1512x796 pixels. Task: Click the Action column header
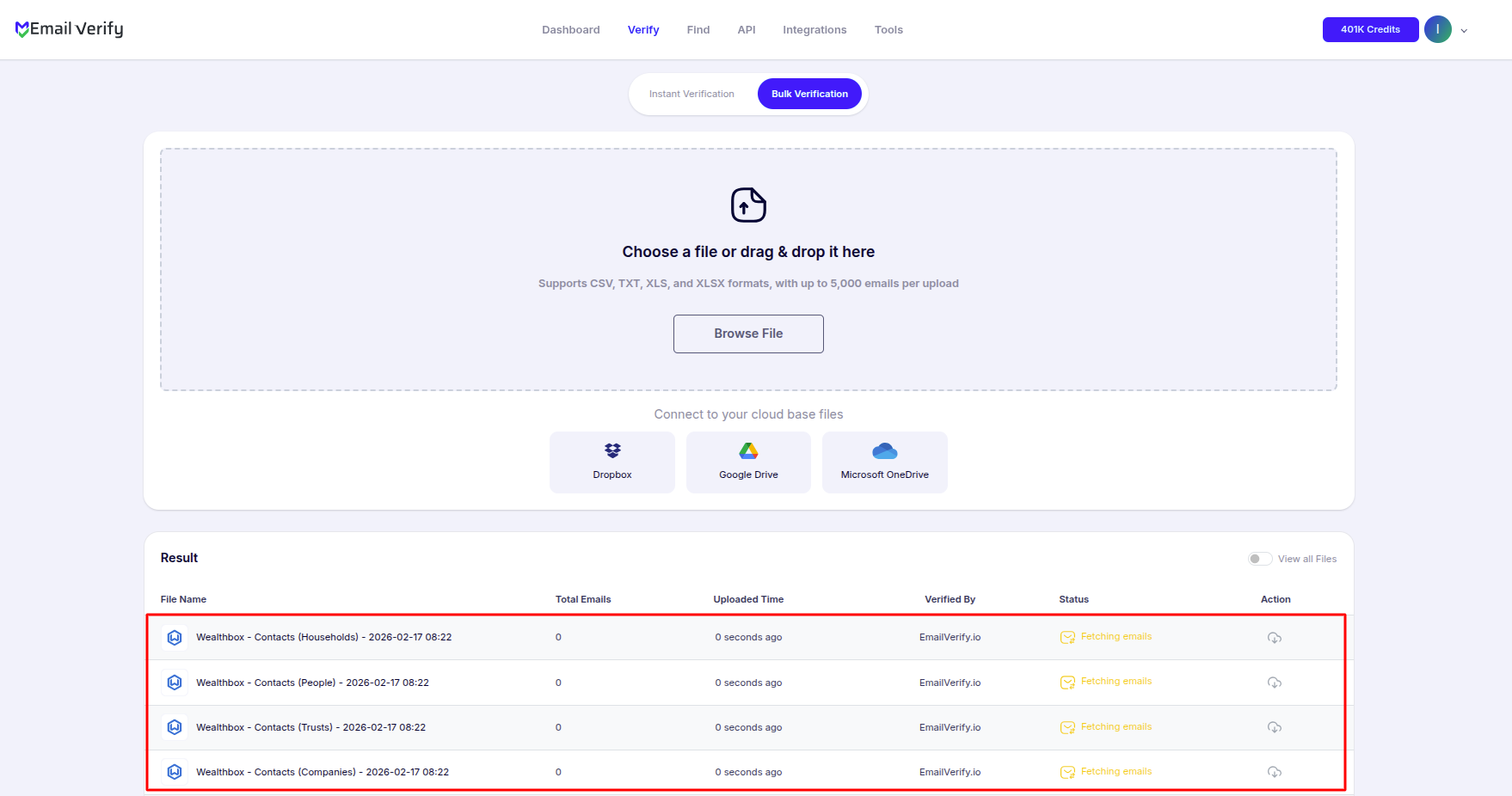click(x=1275, y=599)
